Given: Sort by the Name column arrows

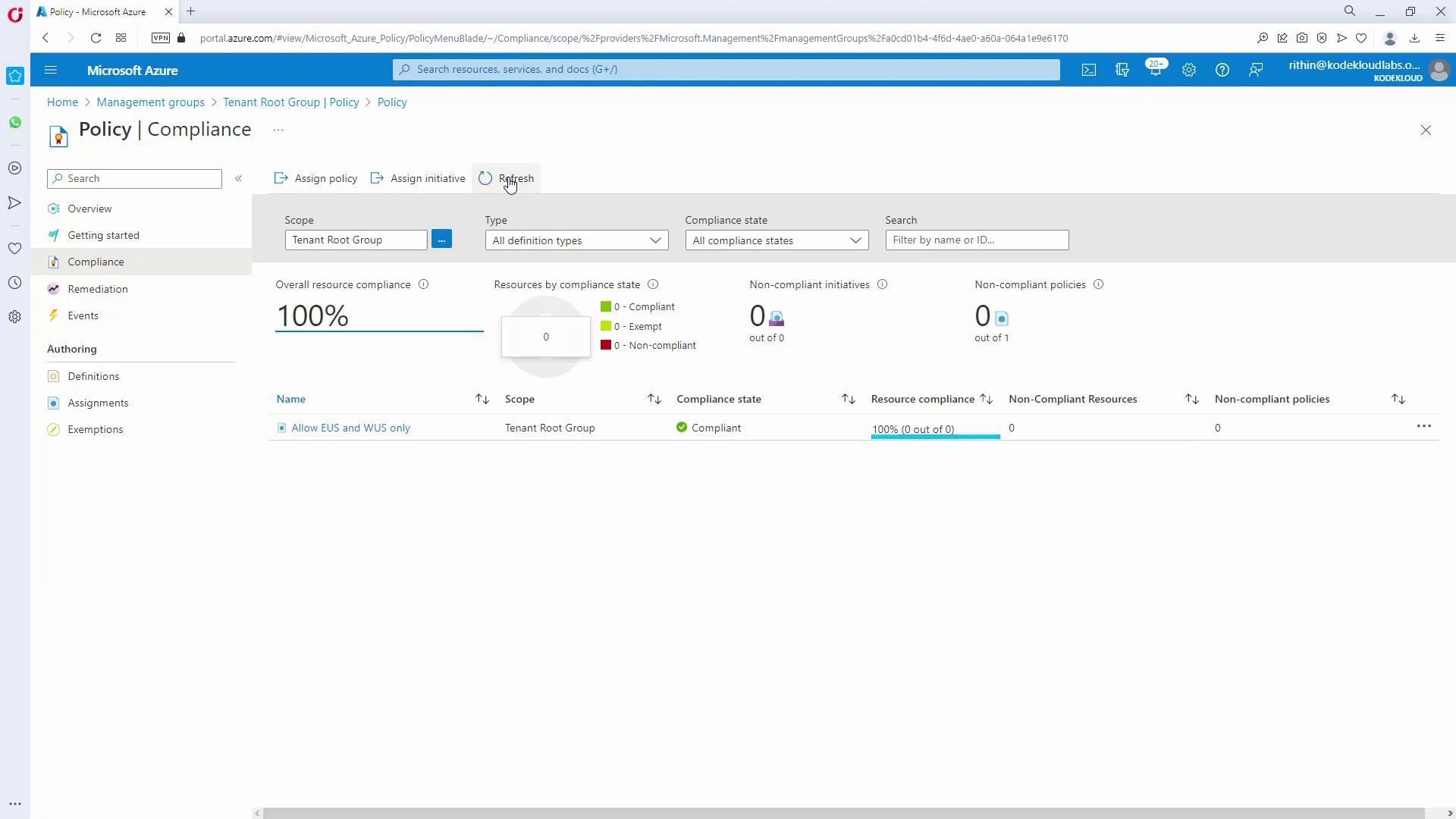Looking at the screenshot, I should pos(482,399).
